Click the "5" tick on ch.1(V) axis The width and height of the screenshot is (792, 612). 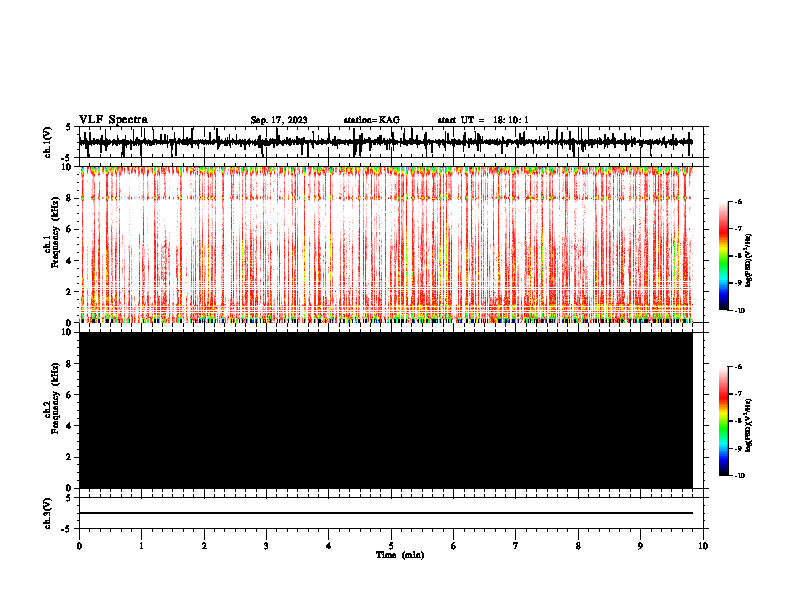[68, 128]
